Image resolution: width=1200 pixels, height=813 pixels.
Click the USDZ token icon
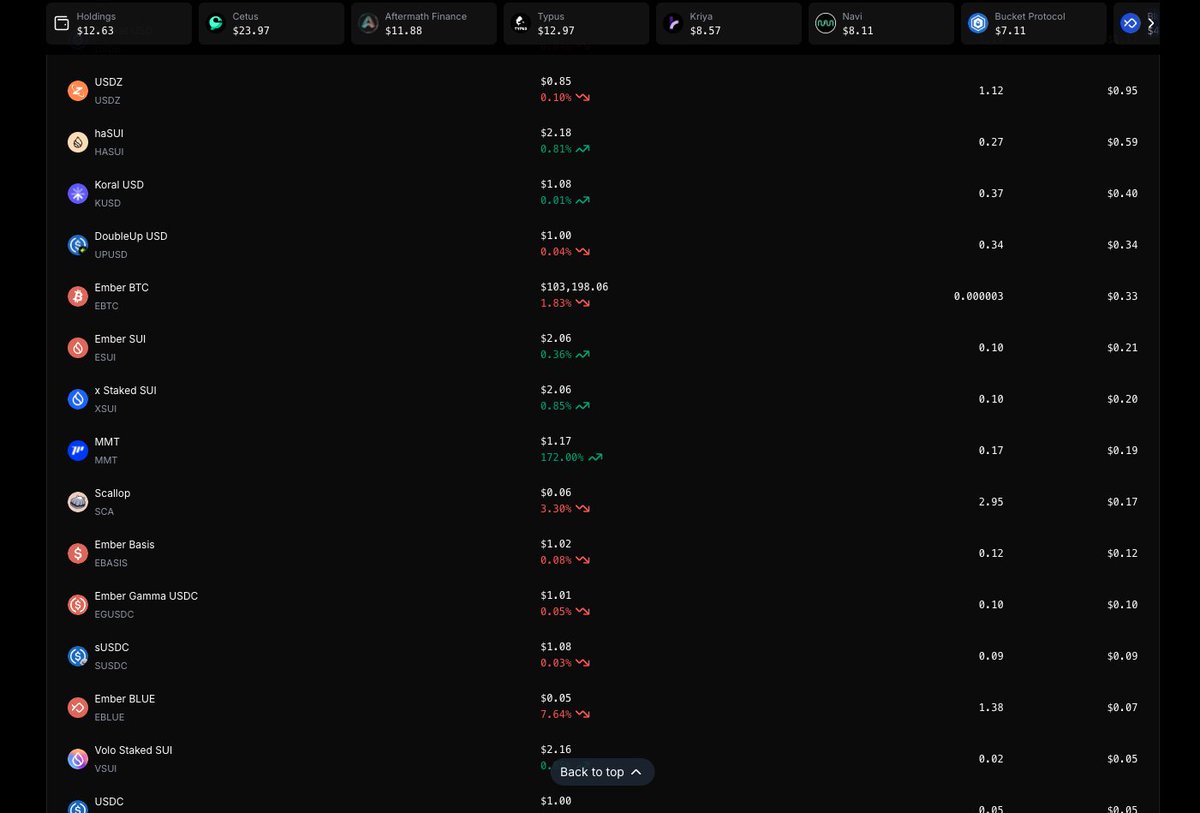coord(78,91)
